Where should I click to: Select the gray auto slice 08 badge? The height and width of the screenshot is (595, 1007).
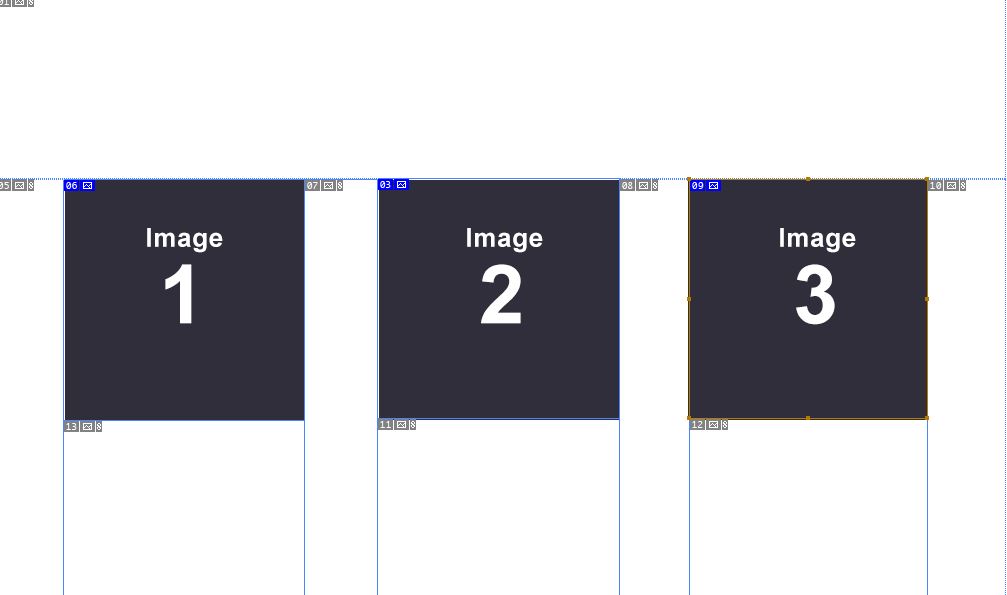(x=639, y=186)
